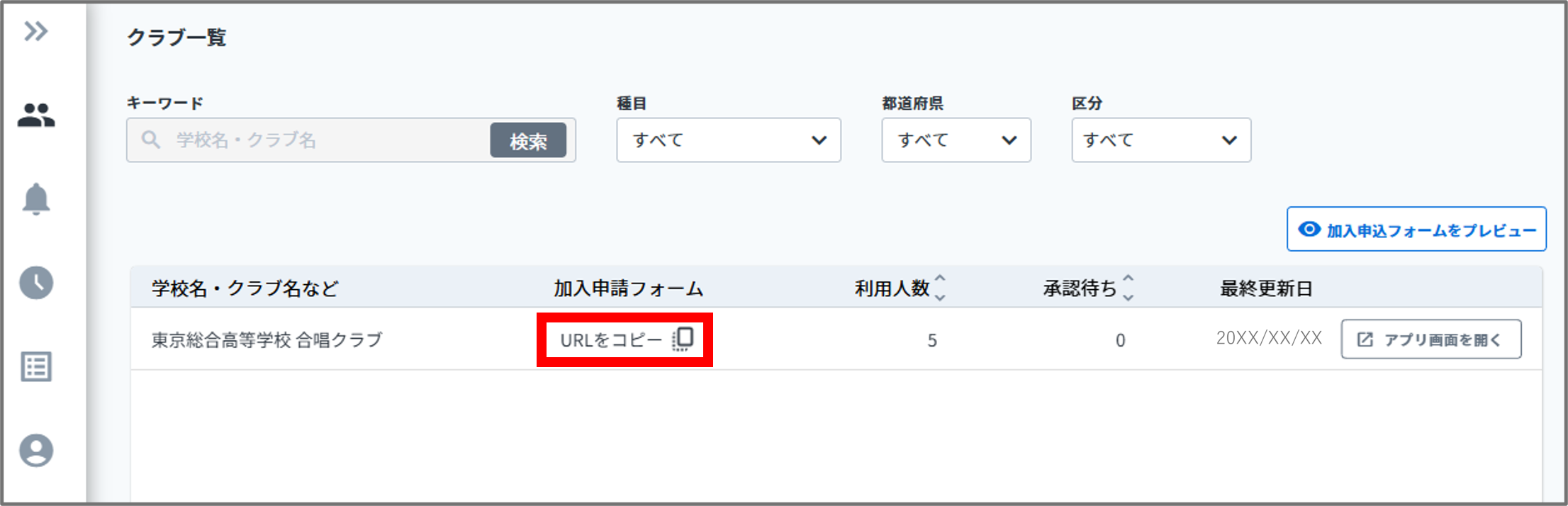Sort by 利用人数 column arrows
The image size is (1568, 506).
click(x=940, y=288)
